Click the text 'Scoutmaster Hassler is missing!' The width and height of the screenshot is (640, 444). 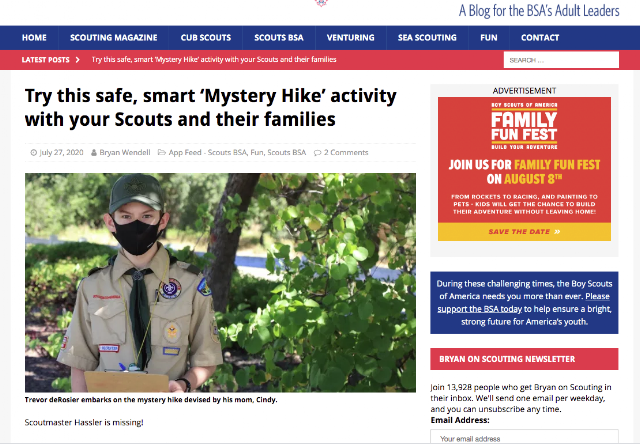tap(84, 422)
